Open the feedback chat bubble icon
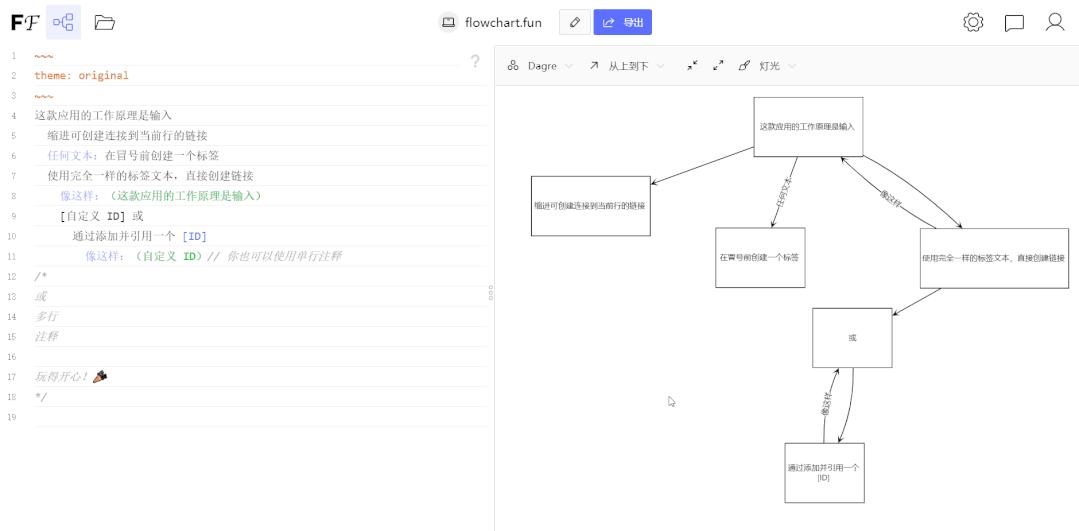Image resolution: width=1079 pixels, height=531 pixels. (x=1014, y=23)
